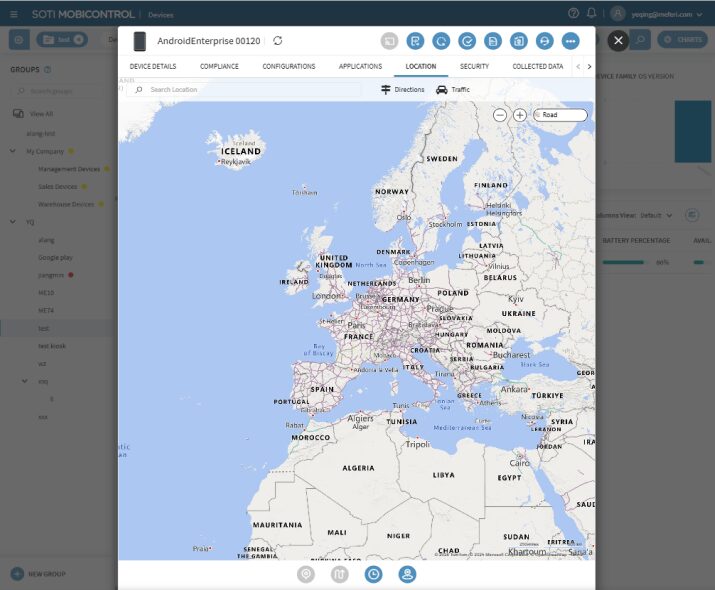Open the Security tab
The image size is (715, 590).
point(474,67)
